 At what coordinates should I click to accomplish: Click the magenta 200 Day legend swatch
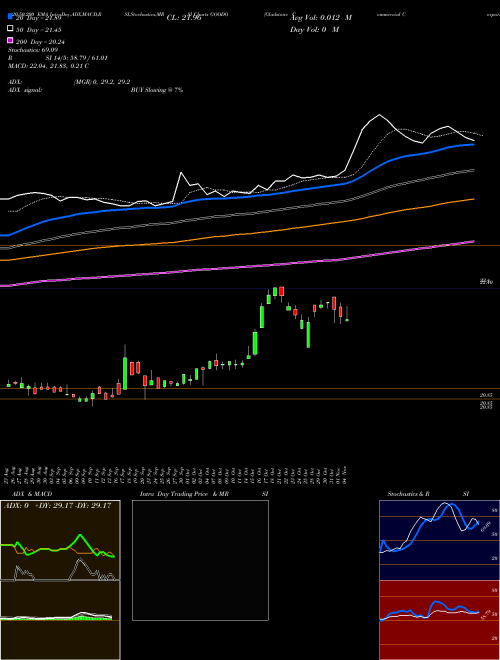[10, 41]
